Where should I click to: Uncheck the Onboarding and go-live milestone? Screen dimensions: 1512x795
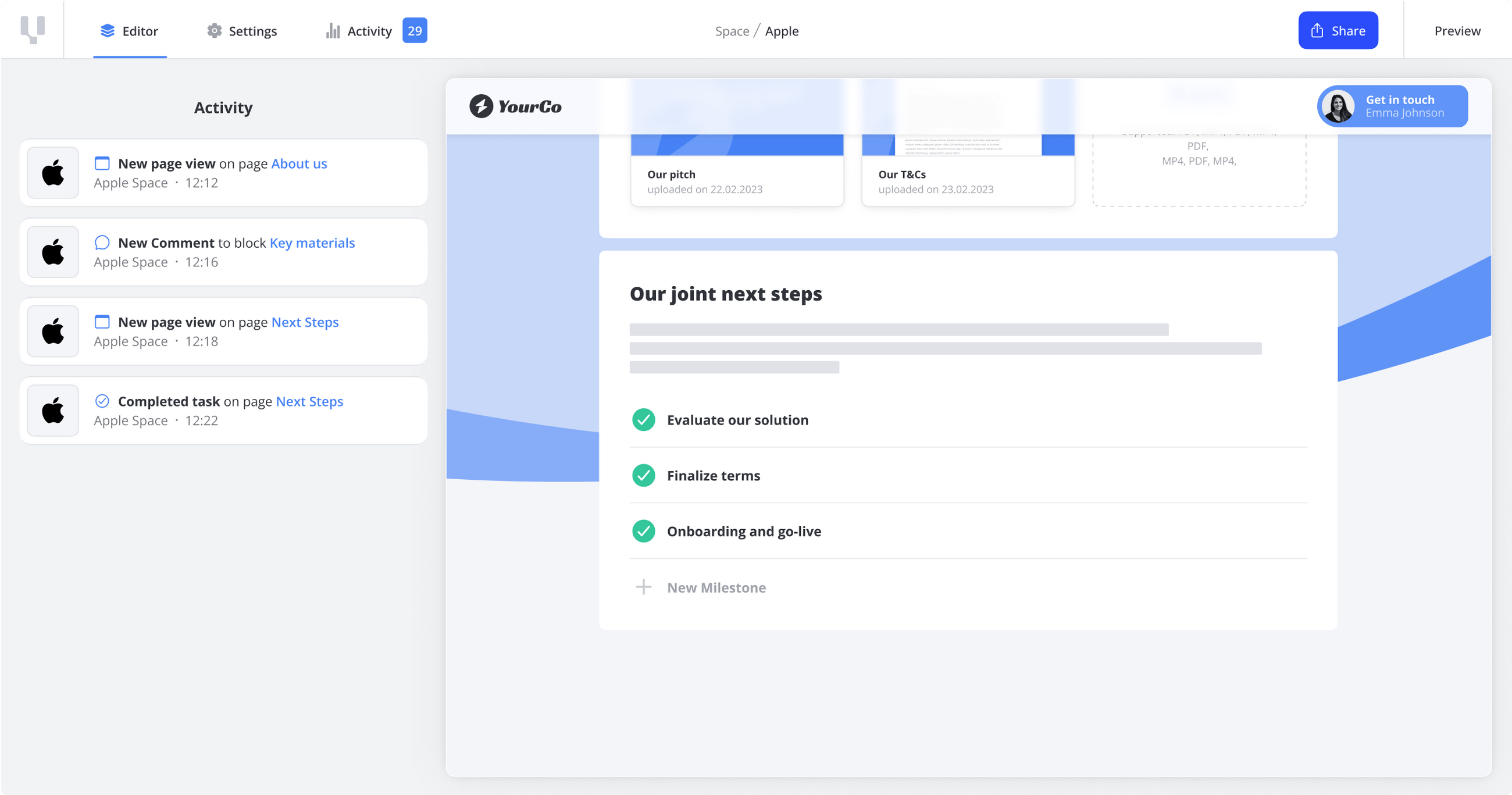point(644,531)
